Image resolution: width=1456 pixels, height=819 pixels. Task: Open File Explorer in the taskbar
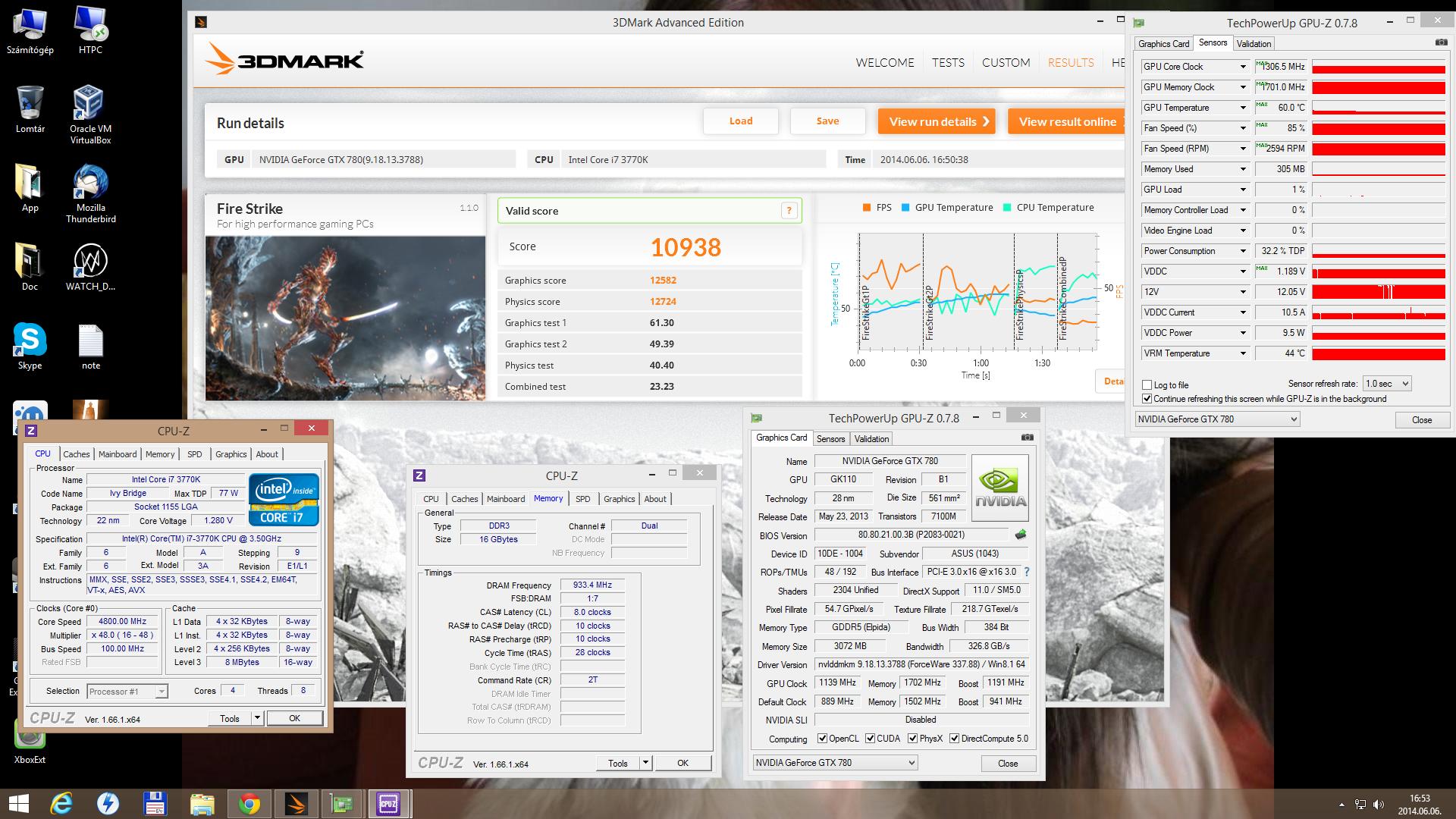click(202, 803)
